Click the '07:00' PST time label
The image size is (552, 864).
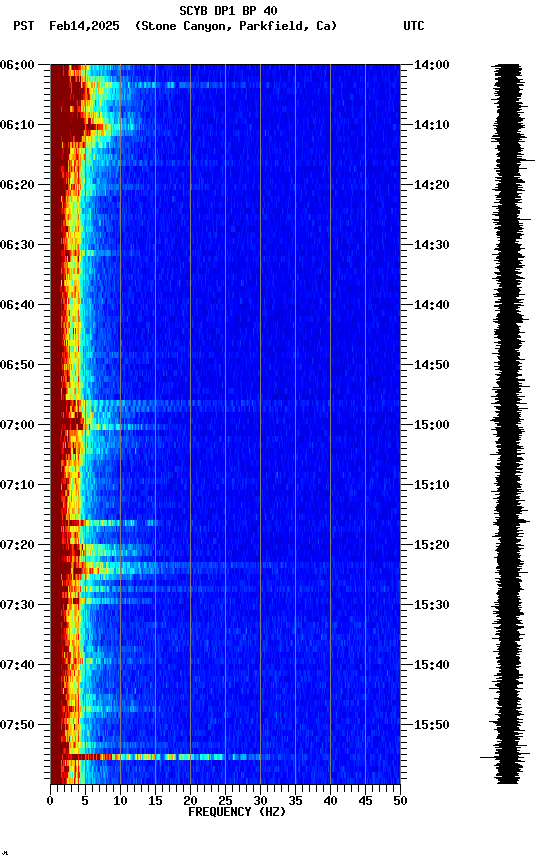tap(17, 425)
